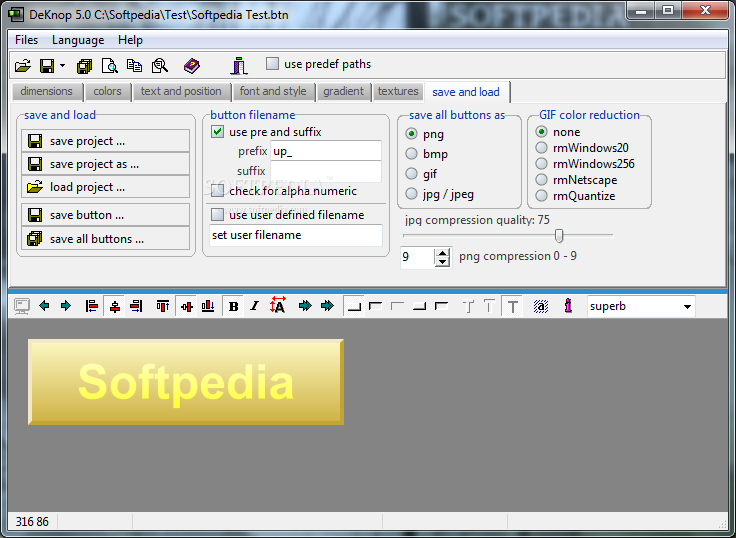The image size is (736, 538).
Task: Click the load project ... button
Action: pos(106,187)
